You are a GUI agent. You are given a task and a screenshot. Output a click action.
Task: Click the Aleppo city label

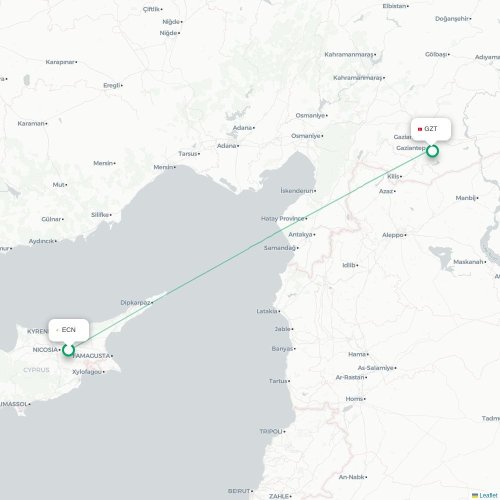pos(393,235)
